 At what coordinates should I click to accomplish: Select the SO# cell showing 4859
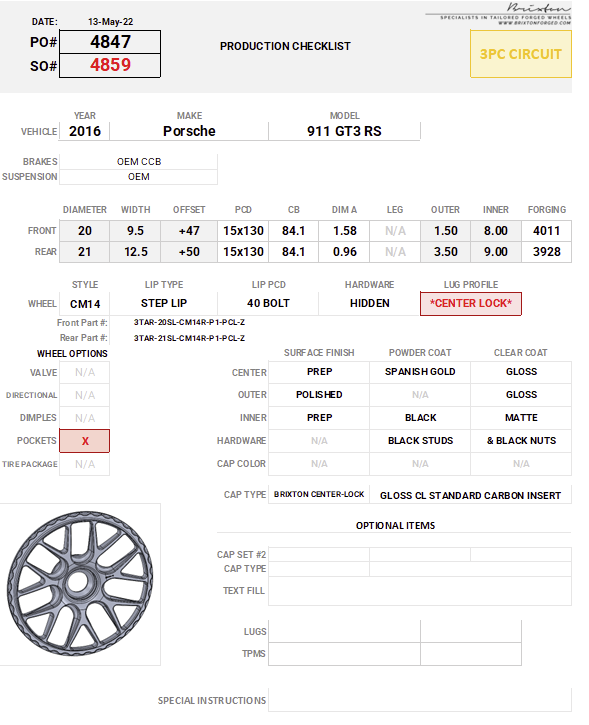[x=110, y=65]
